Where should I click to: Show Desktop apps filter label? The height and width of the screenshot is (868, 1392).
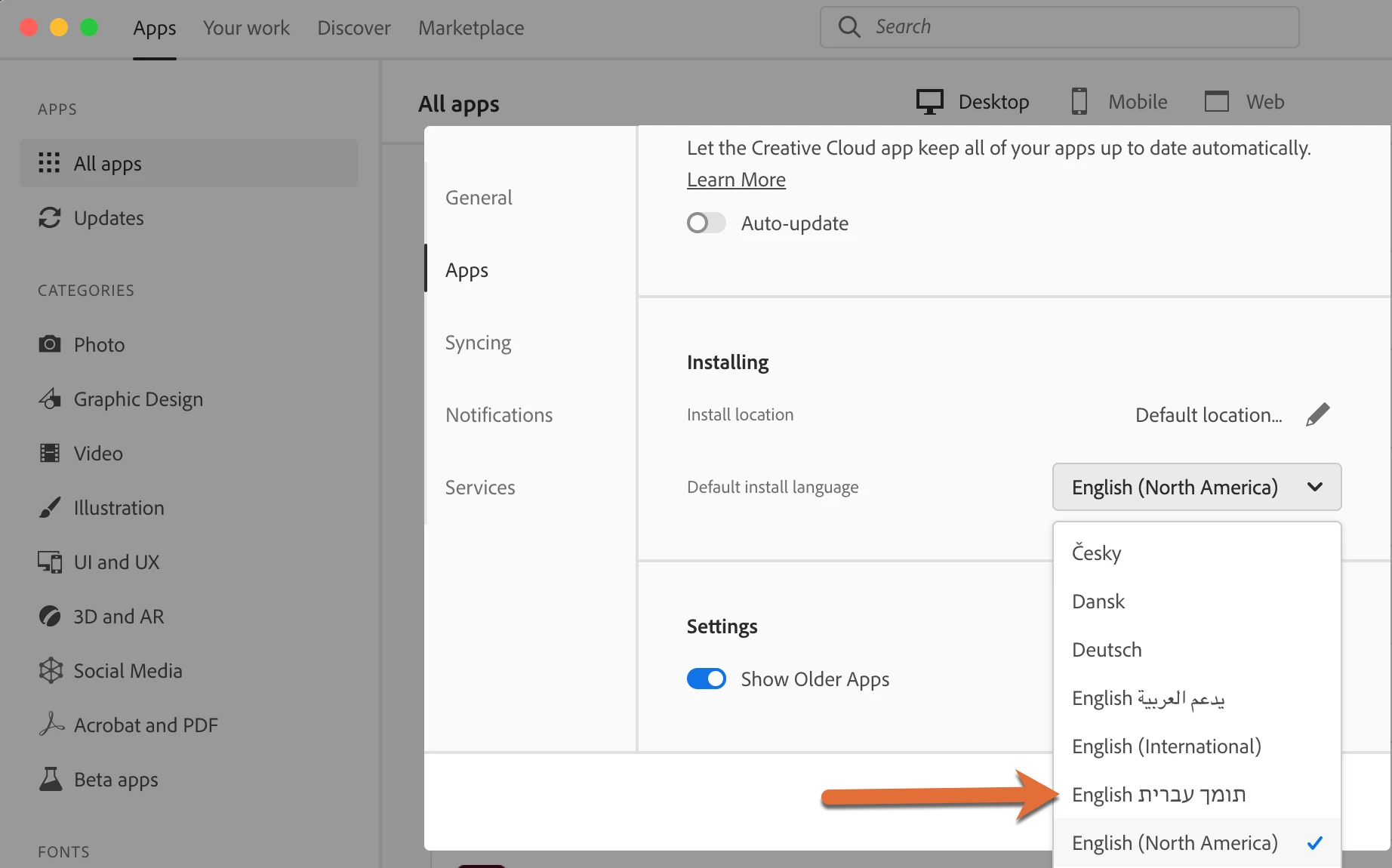pos(993,102)
